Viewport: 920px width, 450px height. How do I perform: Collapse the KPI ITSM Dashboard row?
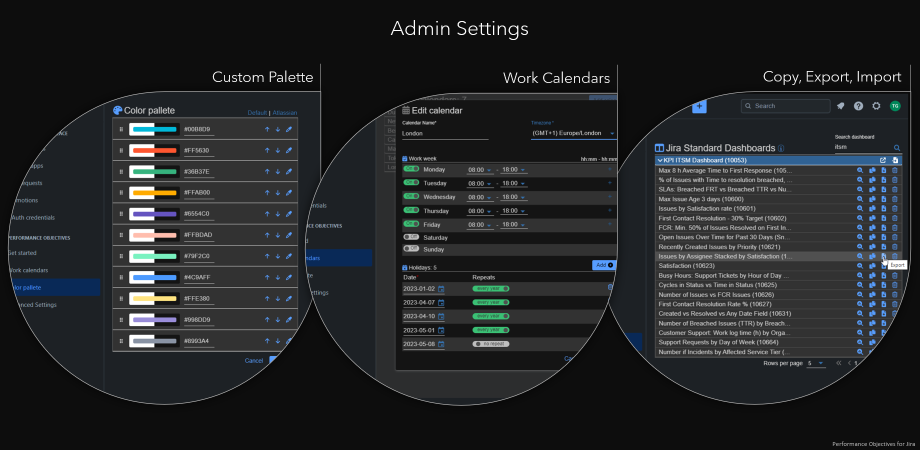coord(660,160)
